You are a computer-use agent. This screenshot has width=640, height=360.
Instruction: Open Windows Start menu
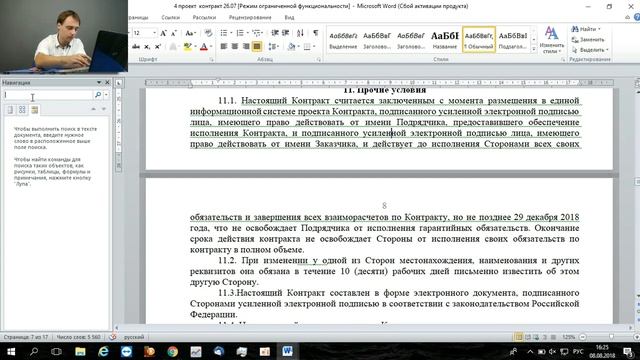tap(11, 351)
